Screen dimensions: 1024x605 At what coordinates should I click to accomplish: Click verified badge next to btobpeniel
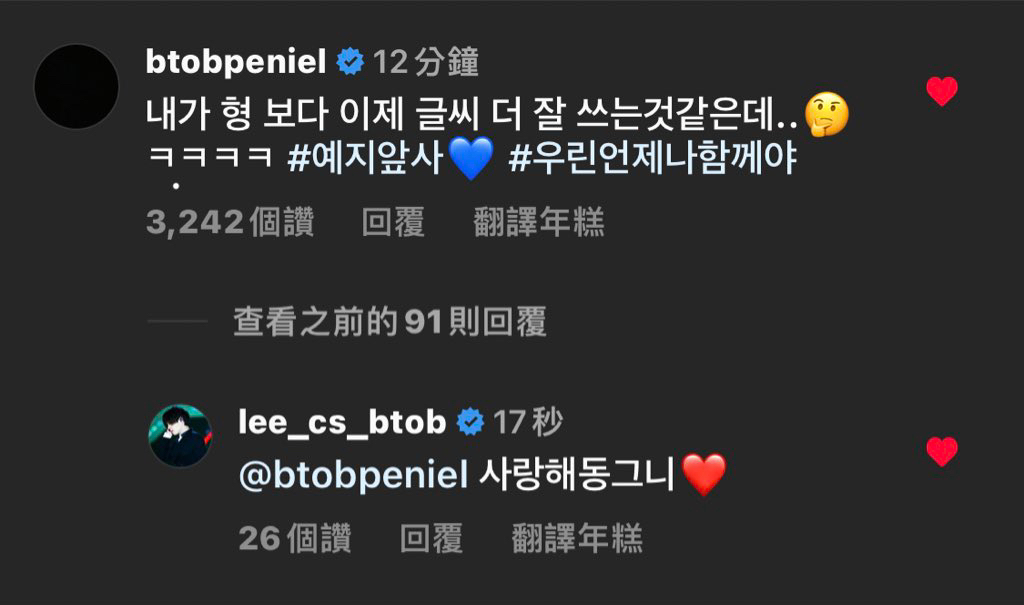pos(350,63)
